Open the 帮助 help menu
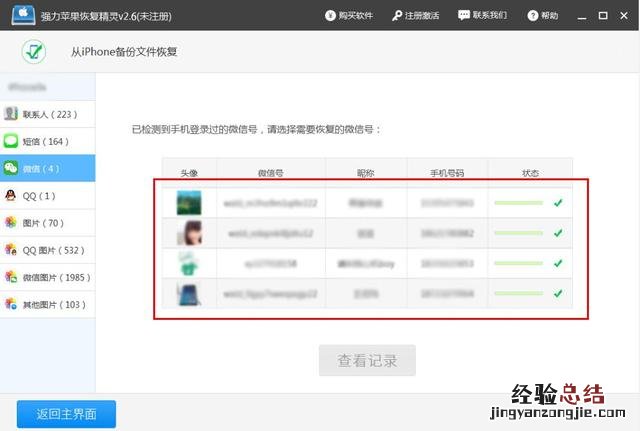 click(x=542, y=16)
